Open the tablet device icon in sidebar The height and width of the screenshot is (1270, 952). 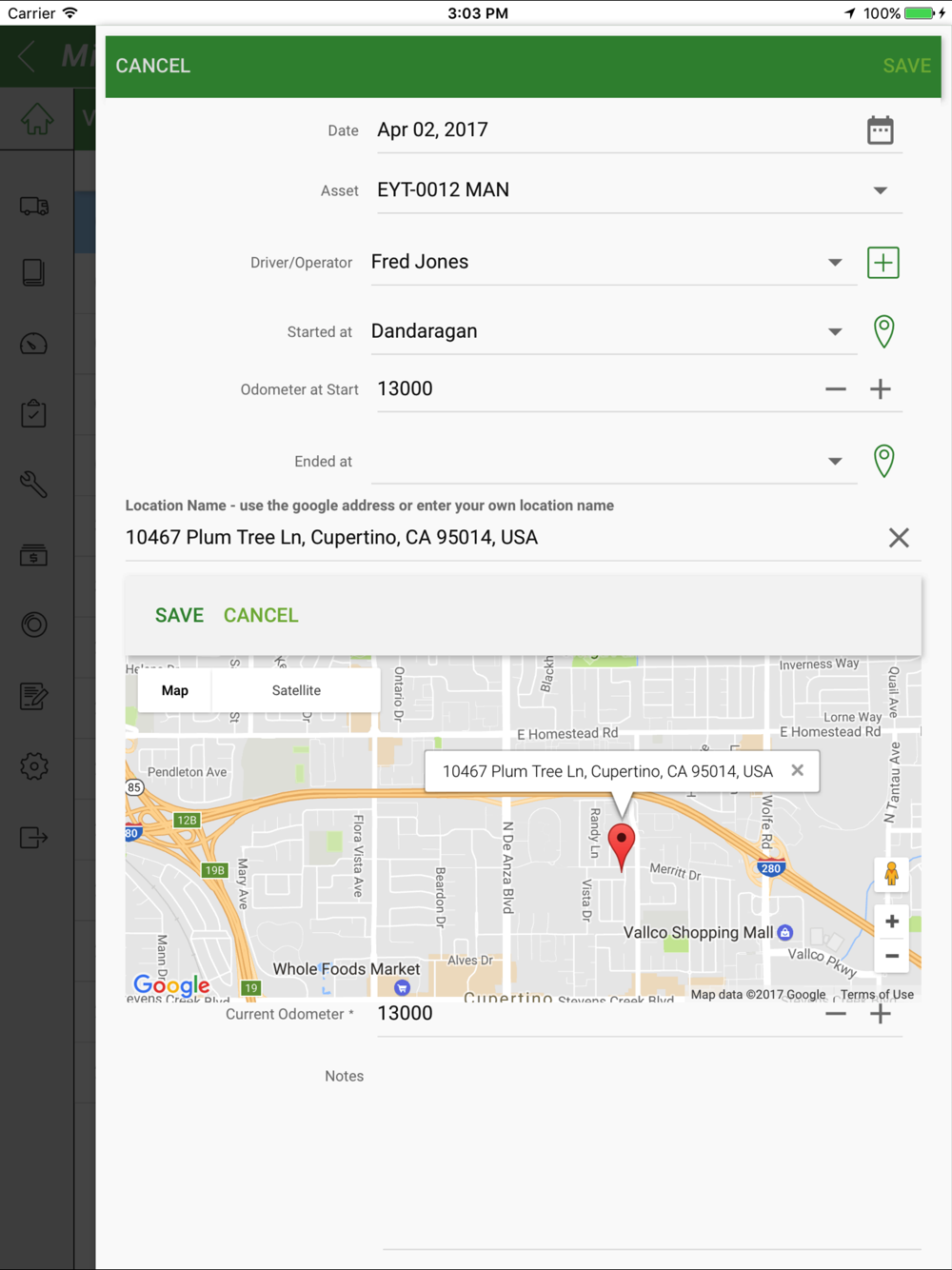click(x=33, y=273)
